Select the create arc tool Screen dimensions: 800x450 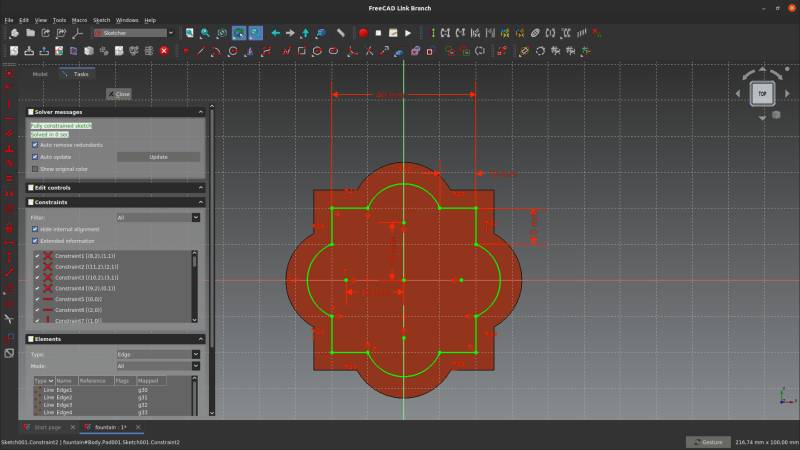(215, 51)
